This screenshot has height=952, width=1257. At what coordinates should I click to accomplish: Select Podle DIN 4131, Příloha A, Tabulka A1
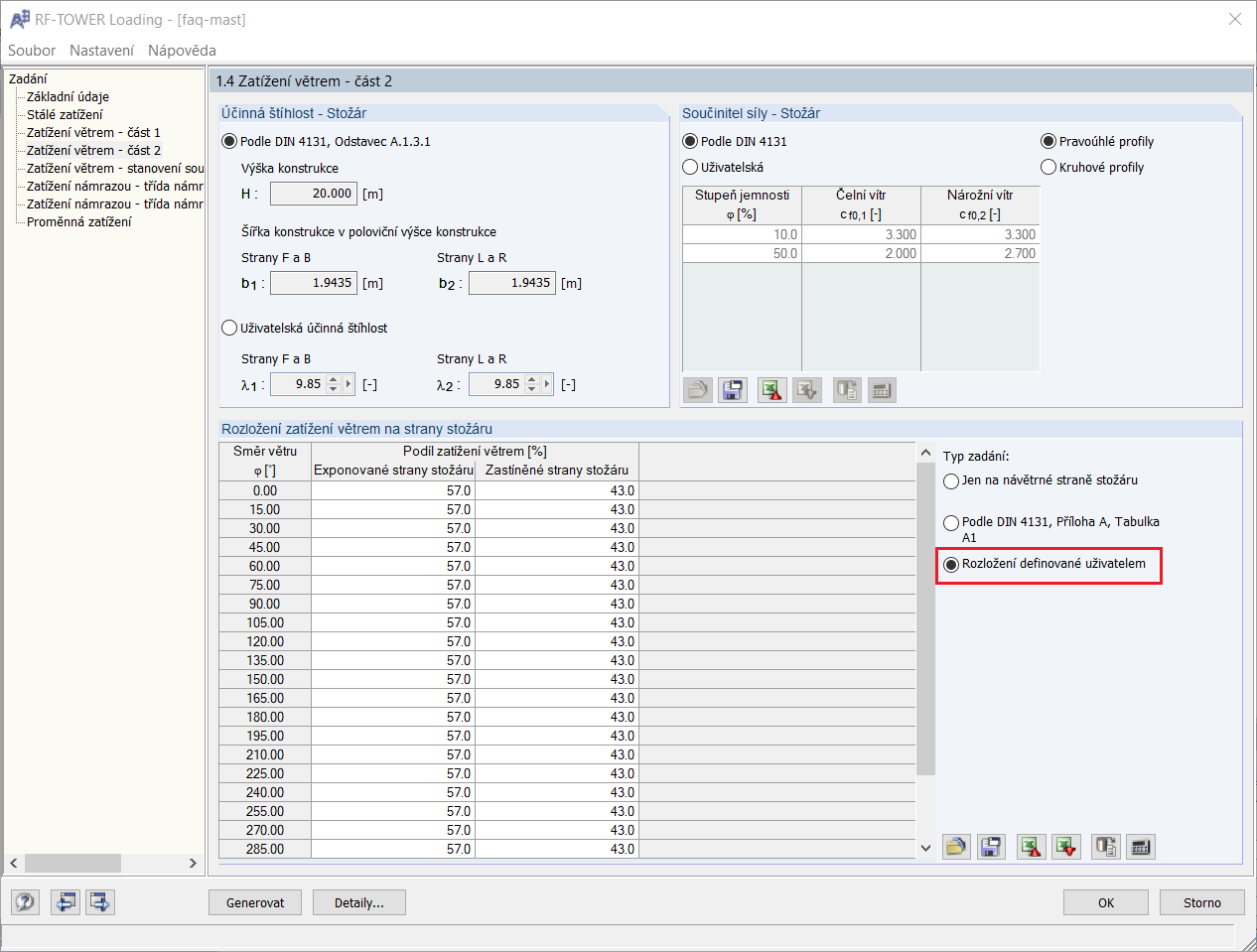[x=951, y=522]
